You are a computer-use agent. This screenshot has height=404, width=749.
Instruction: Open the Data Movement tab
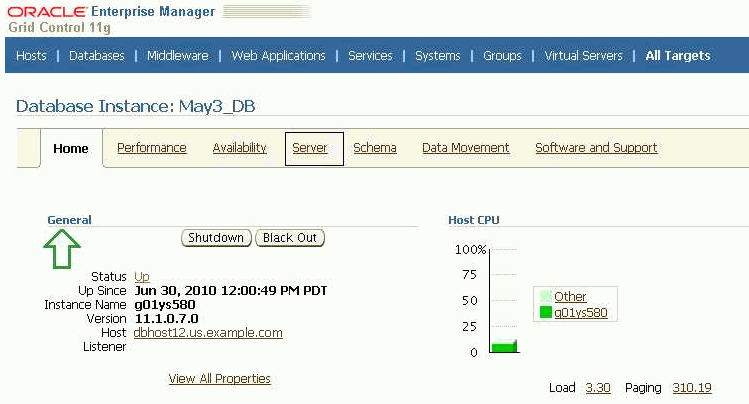[x=466, y=148]
